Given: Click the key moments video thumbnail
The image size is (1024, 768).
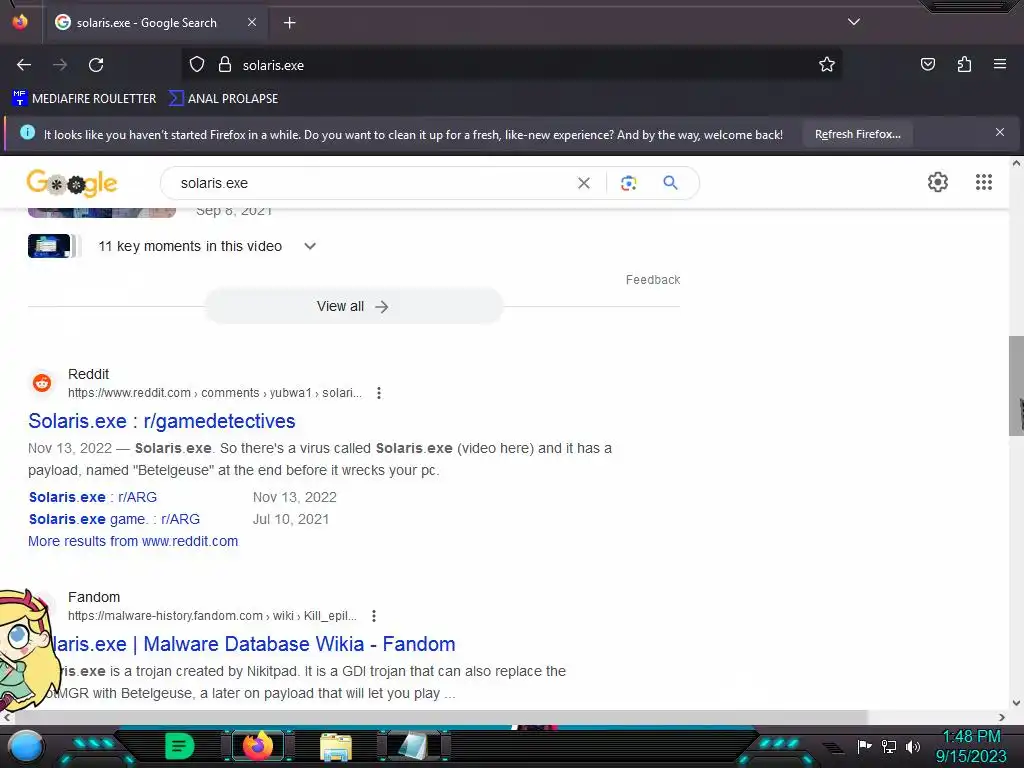Looking at the screenshot, I should [50, 246].
